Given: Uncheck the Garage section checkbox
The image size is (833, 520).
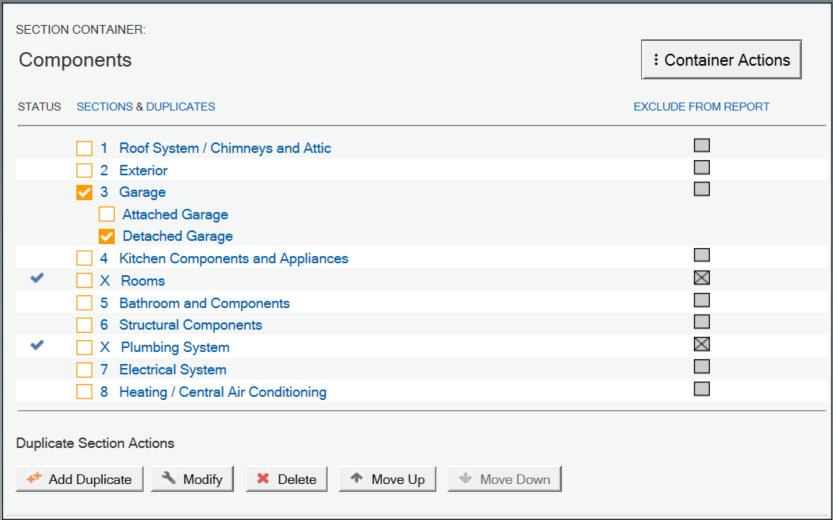Looking at the screenshot, I should click(84, 192).
